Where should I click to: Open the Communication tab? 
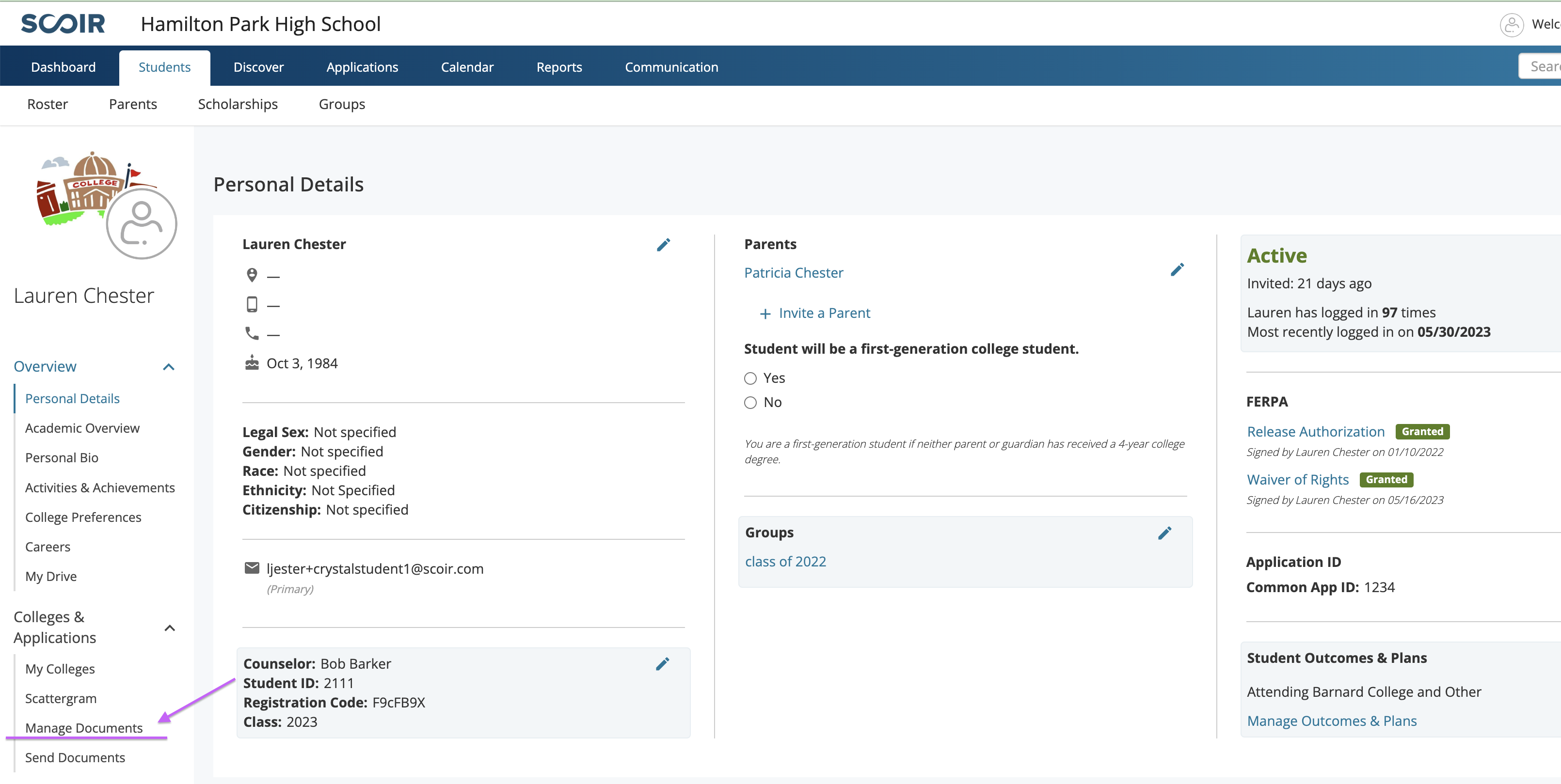coord(671,67)
